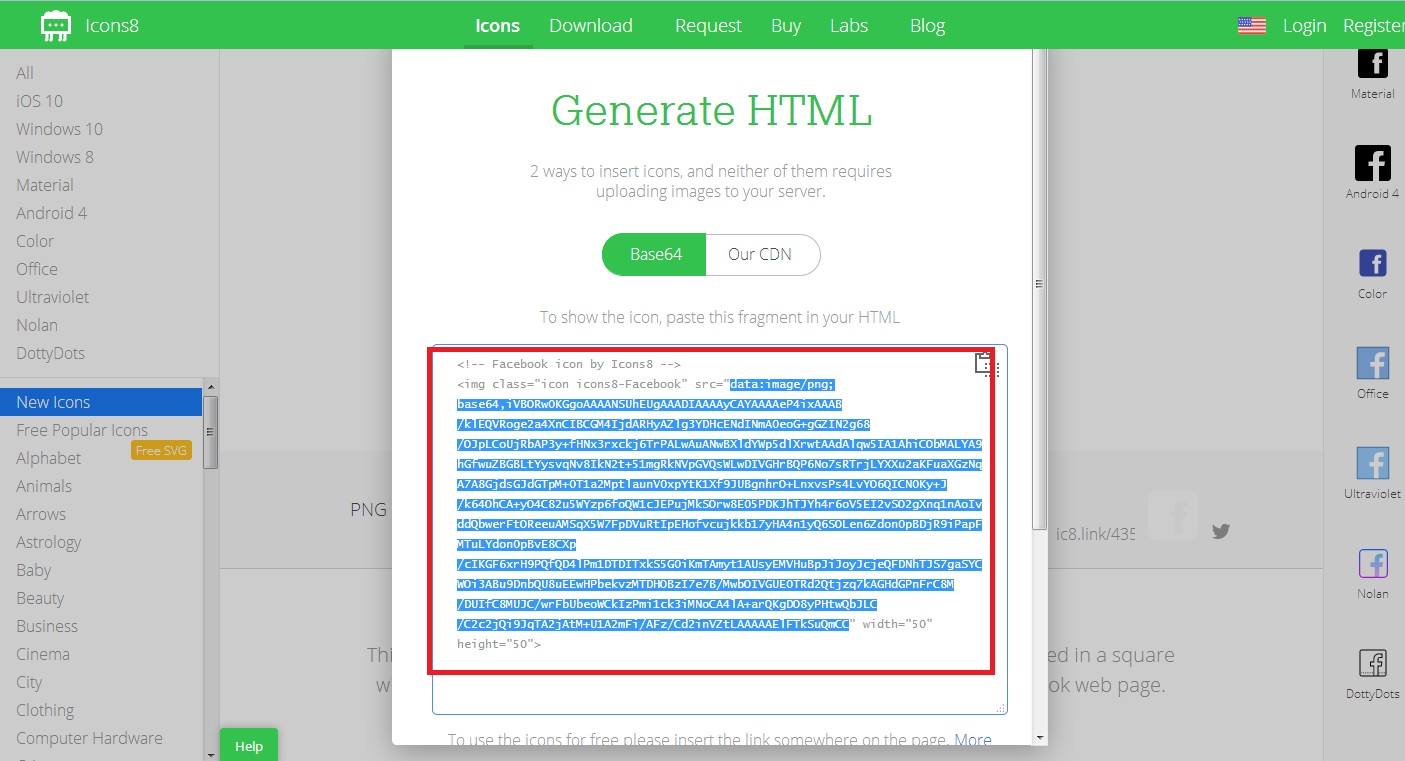Click the scroll-up arrow of category list

210,385
